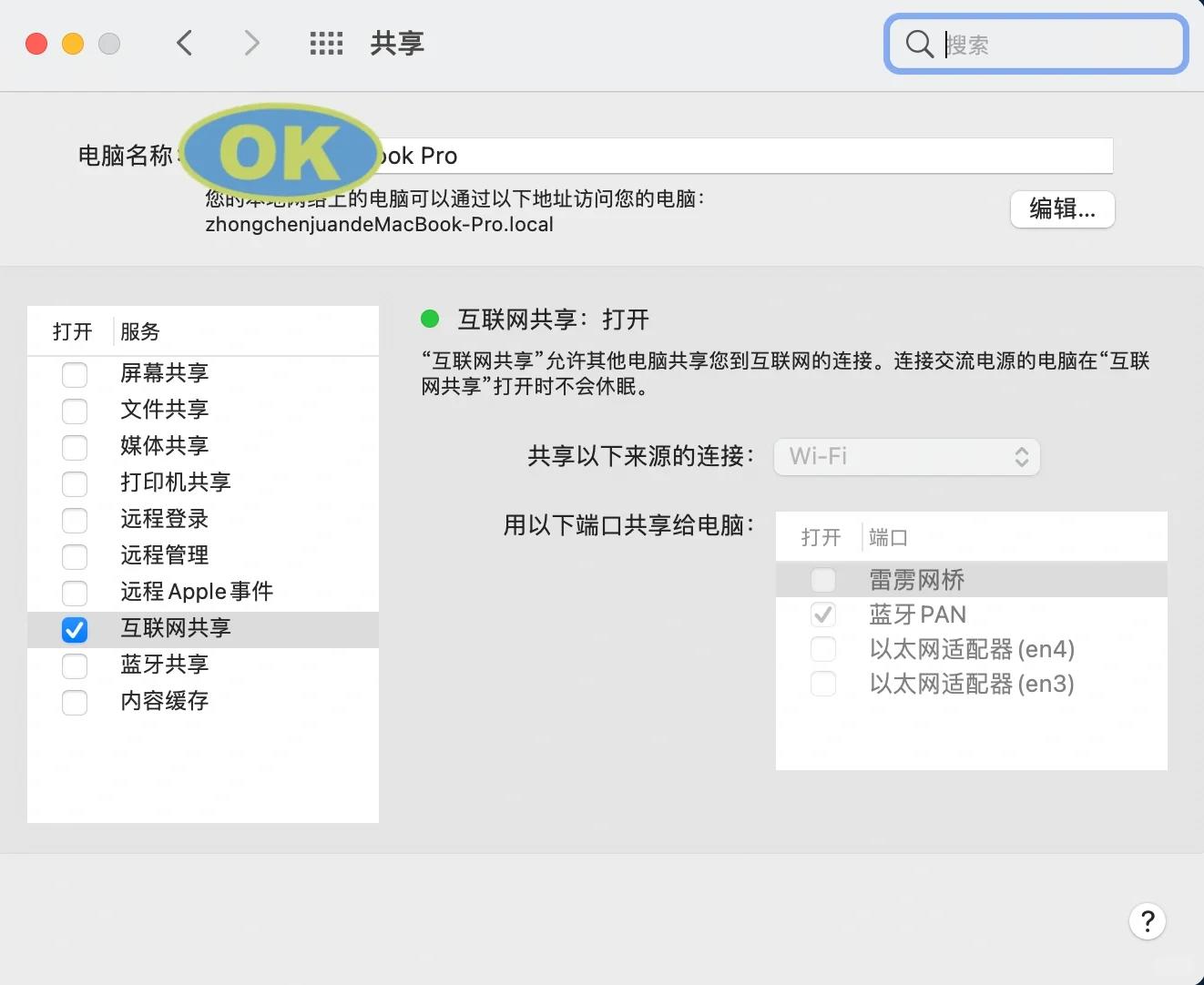Enable 屏幕共享 checkbox

coord(75,374)
